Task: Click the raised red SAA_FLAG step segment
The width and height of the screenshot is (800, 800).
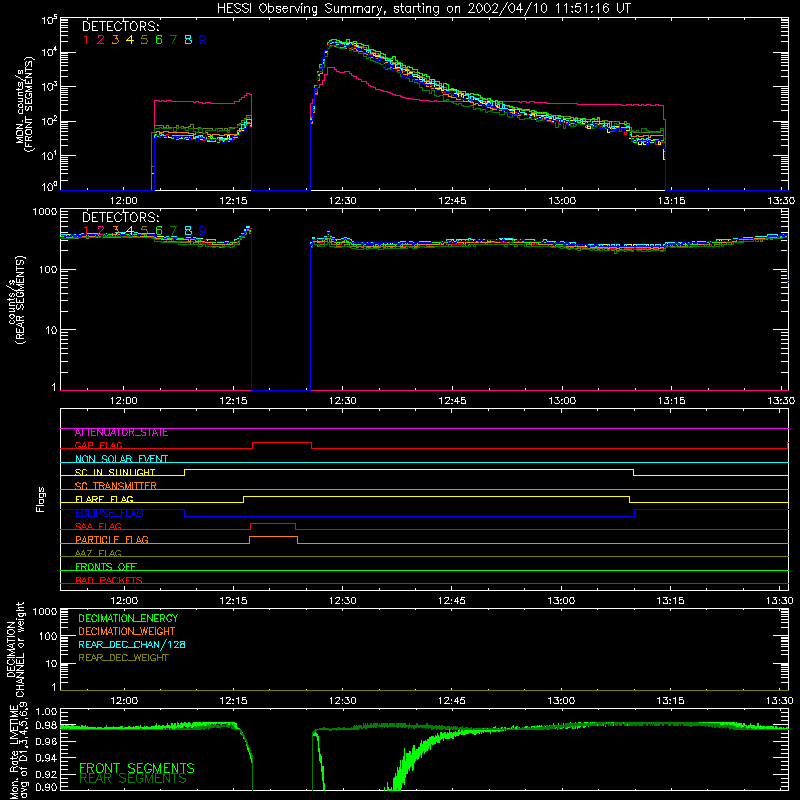Action: pyautogui.click(x=273, y=524)
